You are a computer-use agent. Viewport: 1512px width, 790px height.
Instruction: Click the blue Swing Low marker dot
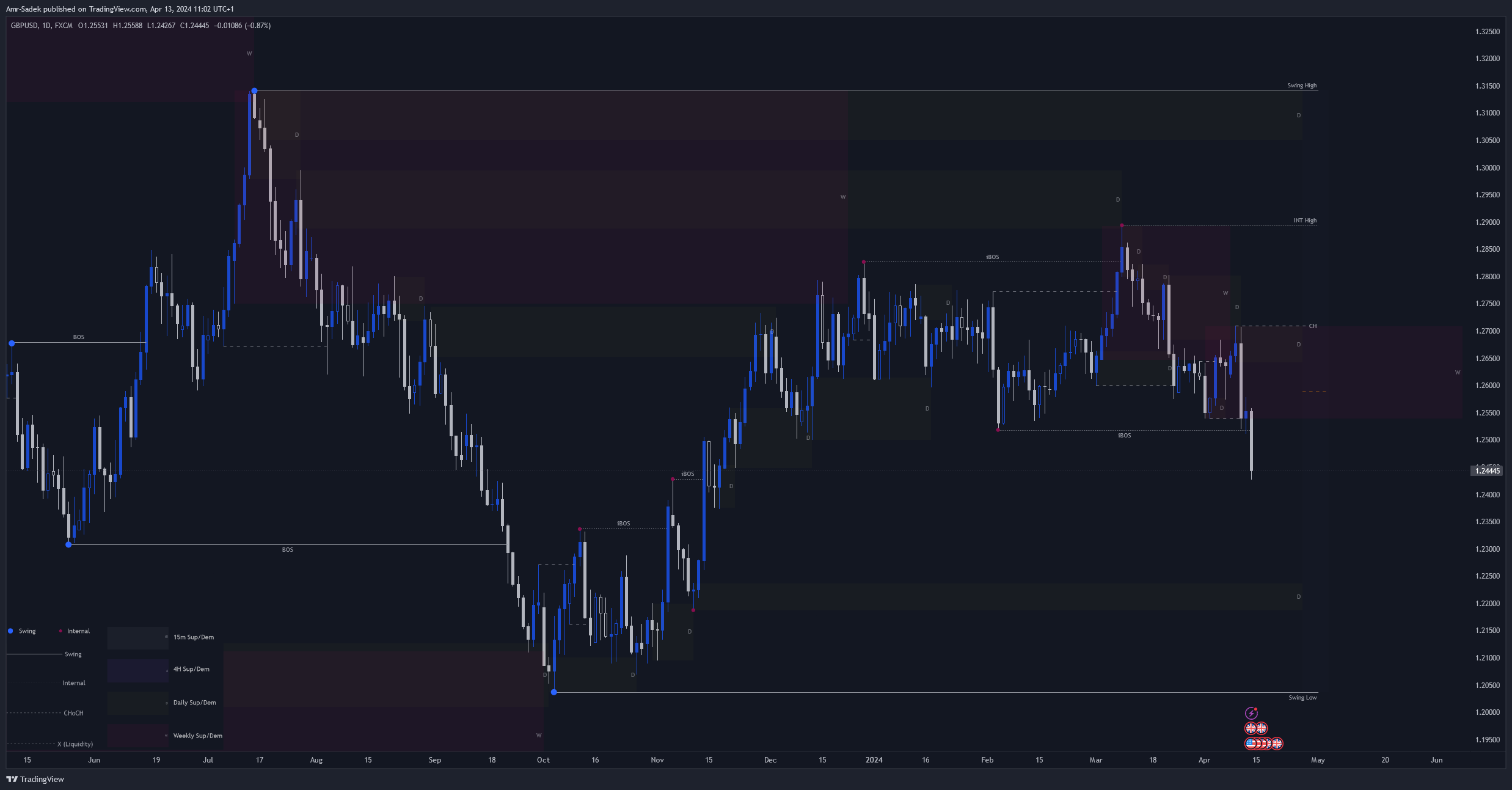[553, 692]
